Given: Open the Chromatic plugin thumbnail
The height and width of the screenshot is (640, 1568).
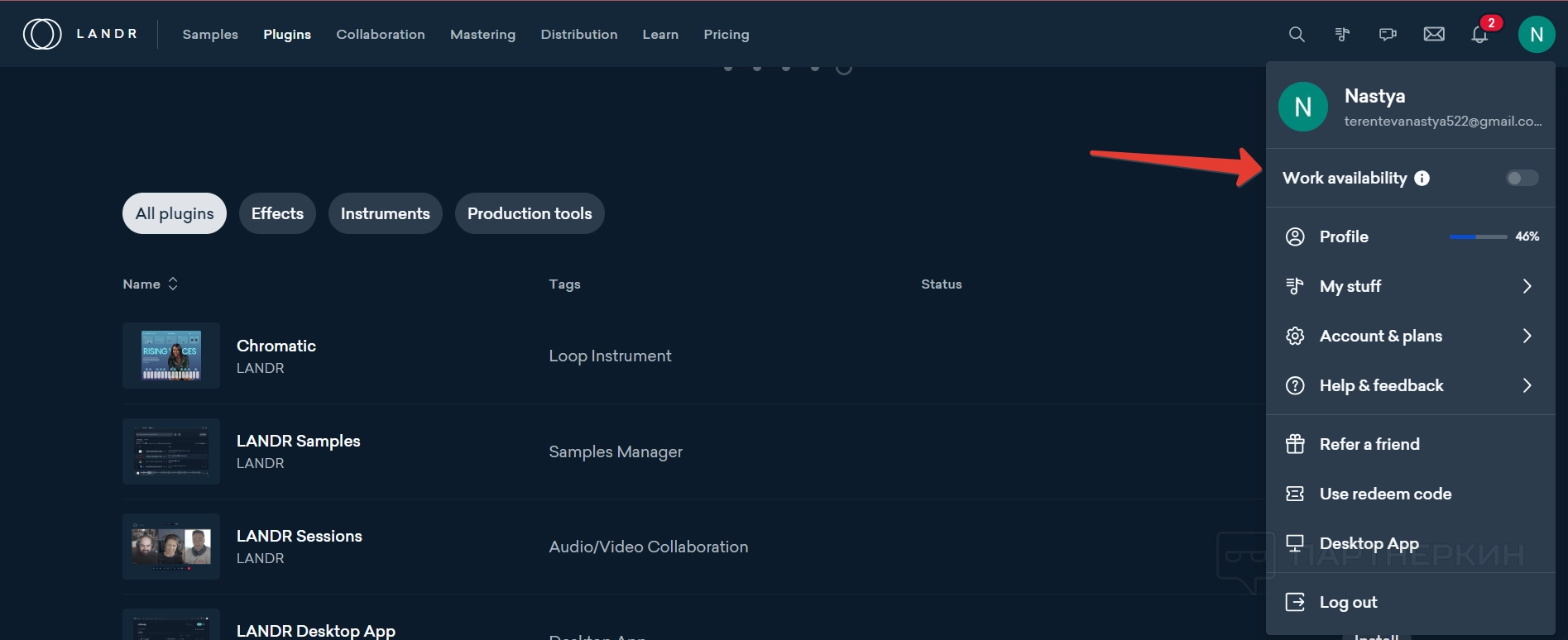Looking at the screenshot, I should coord(171,356).
